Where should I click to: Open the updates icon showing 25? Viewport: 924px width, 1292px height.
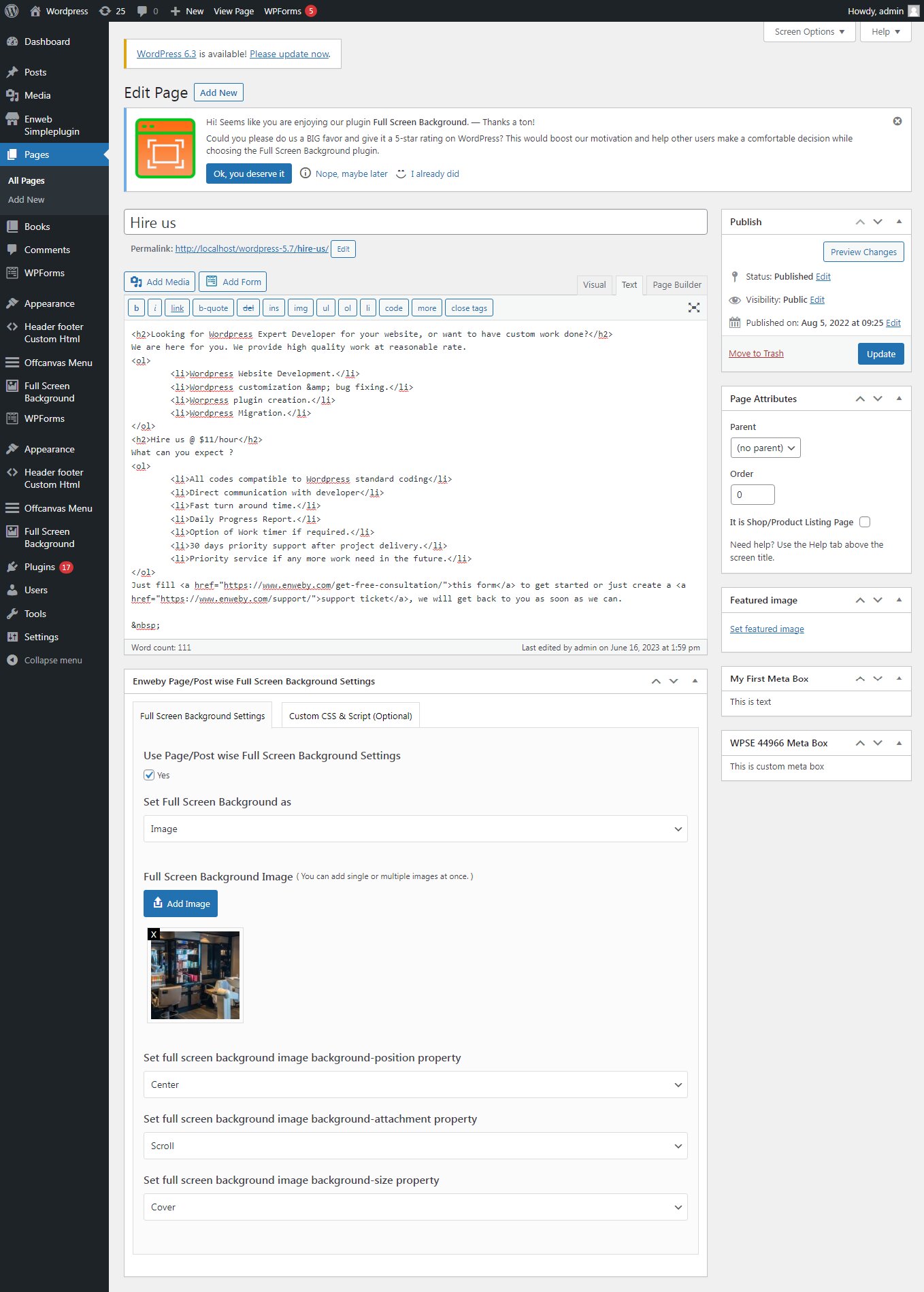(x=112, y=11)
